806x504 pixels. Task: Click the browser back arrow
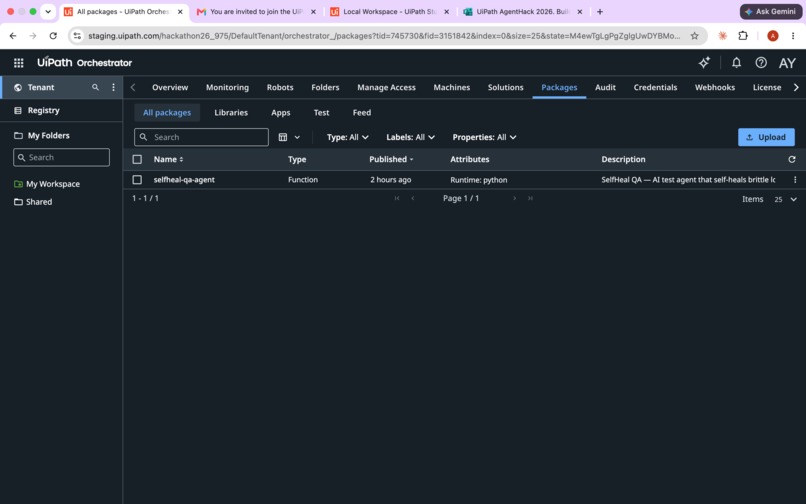coord(13,35)
